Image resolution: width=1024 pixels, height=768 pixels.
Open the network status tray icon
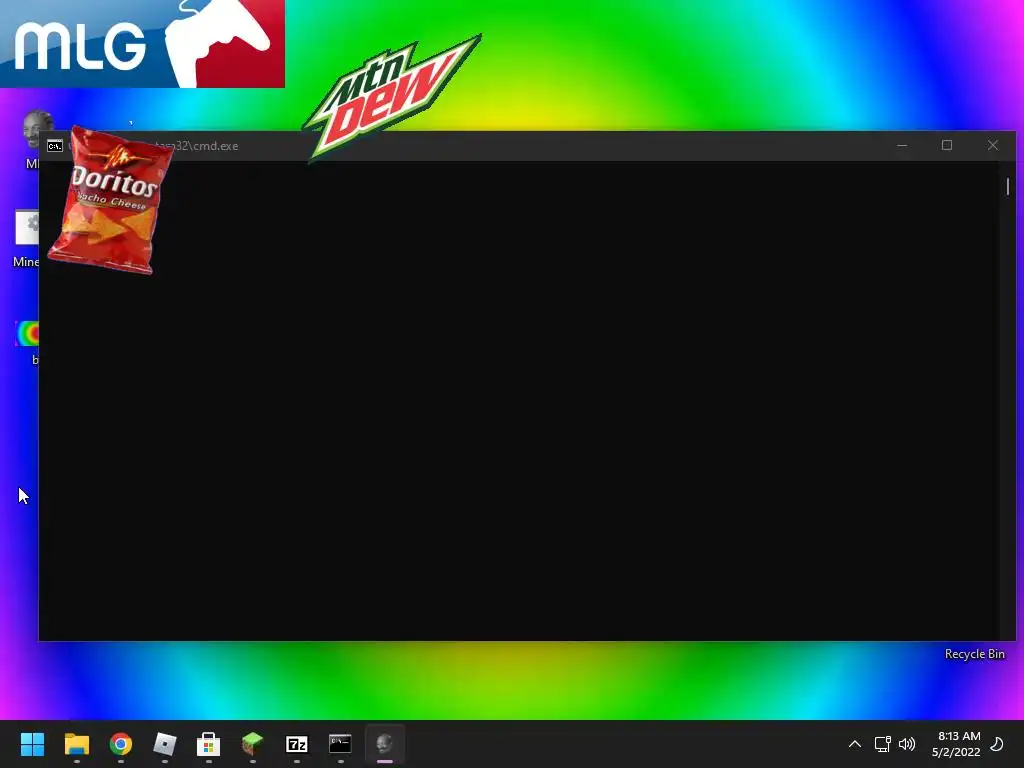pyautogui.click(x=882, y=744)
